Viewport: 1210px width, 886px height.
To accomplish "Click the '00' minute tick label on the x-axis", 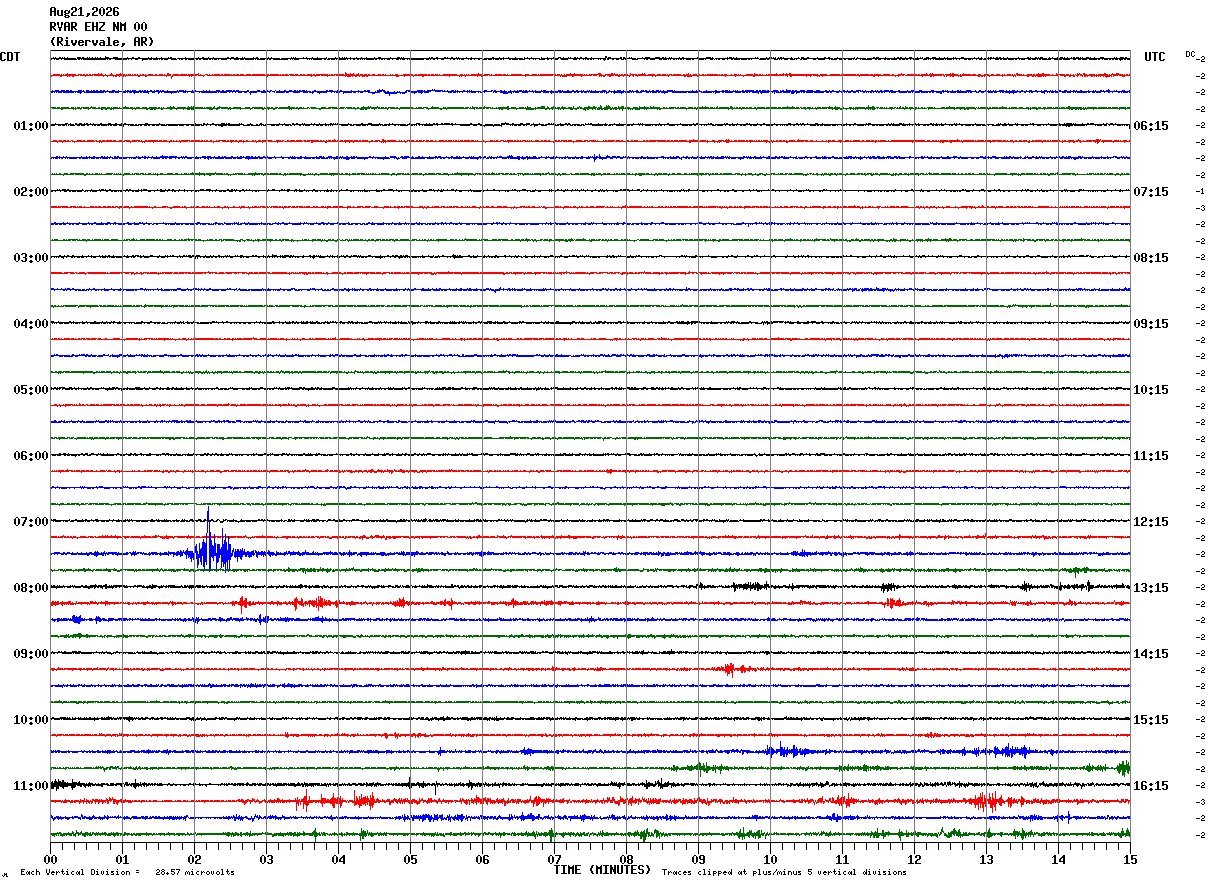I will tap(50, 859).
